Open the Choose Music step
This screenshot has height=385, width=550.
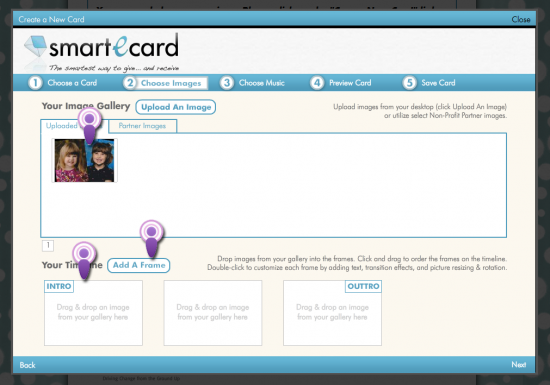(262, 83)
